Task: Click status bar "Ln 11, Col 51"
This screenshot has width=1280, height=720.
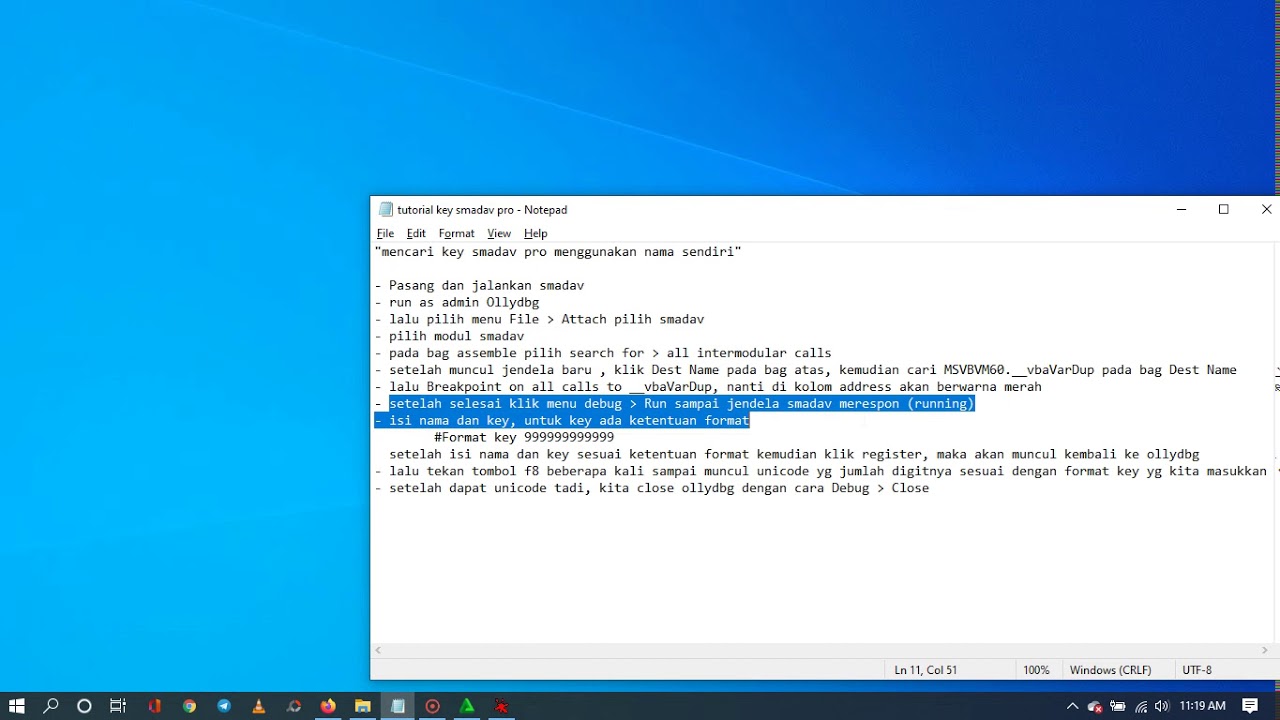Action: click(x=925, y=670)
